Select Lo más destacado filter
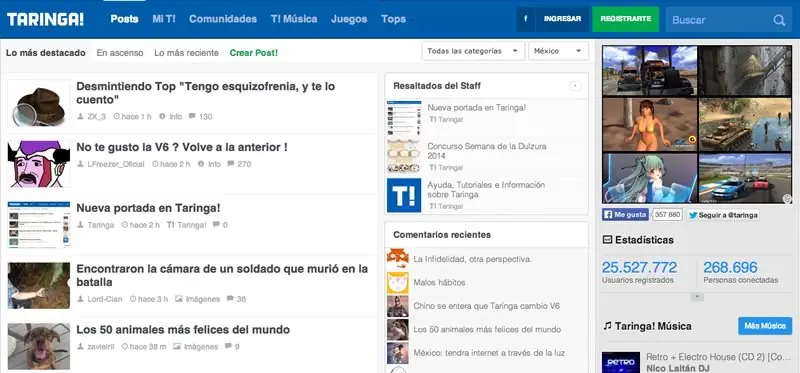The height and width of the screenshot is (373, 800). [45, 53]
